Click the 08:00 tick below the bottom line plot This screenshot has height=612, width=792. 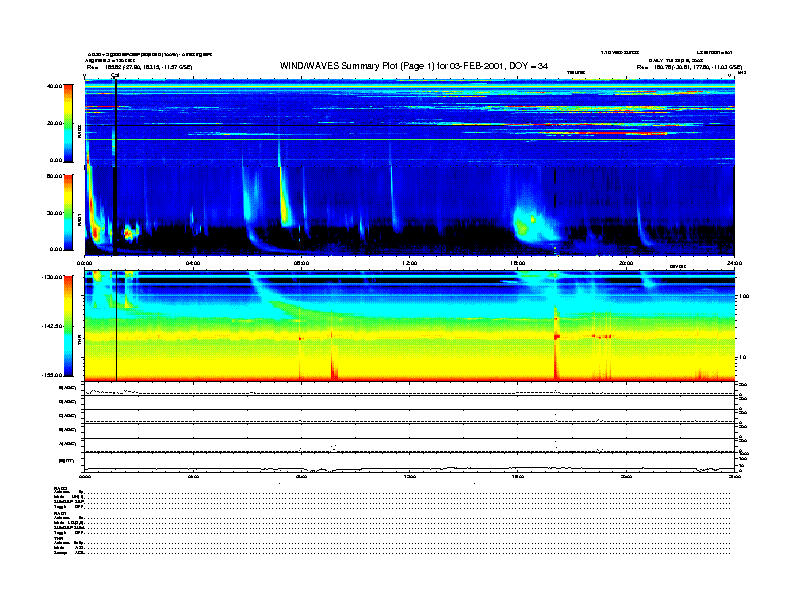click(301, 476)
